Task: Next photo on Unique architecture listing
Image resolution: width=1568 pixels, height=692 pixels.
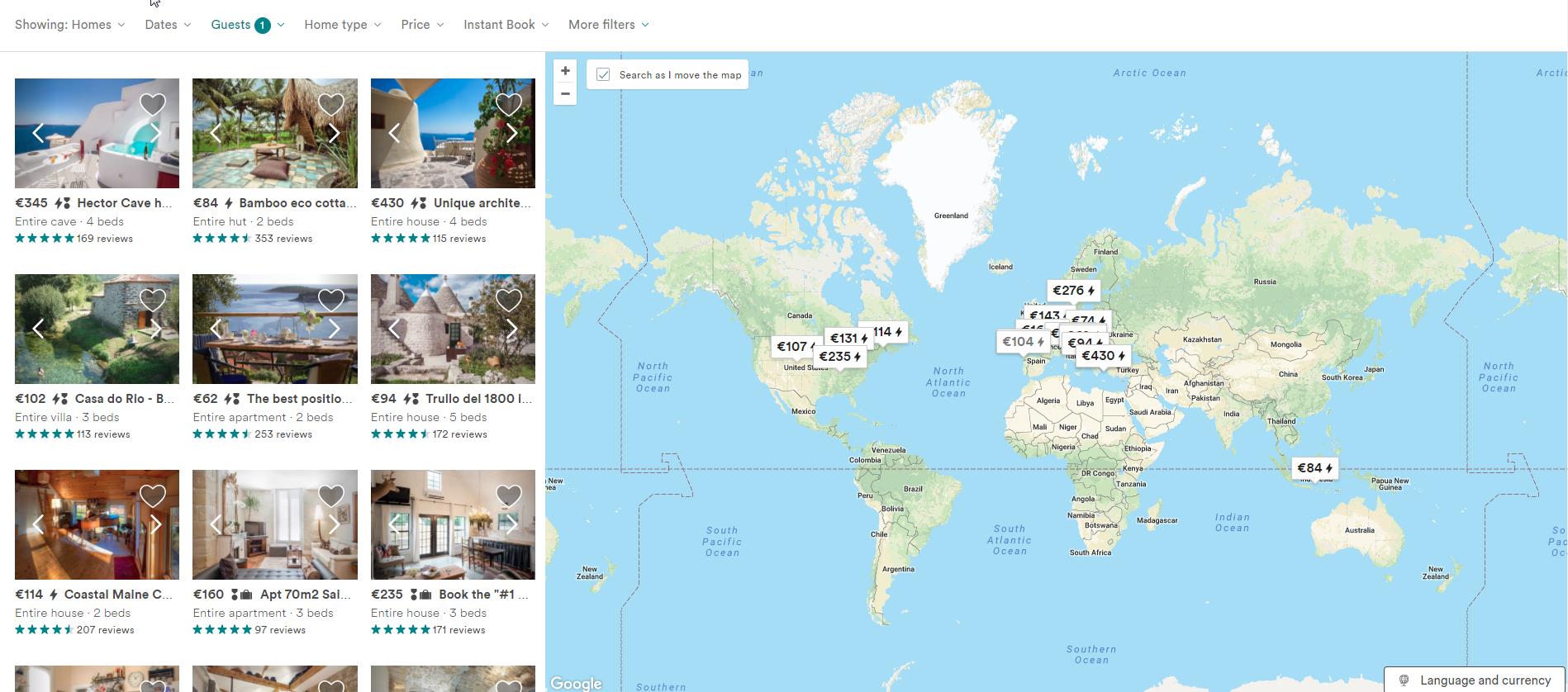Action: pyautogui.click(x=512, y=133)
